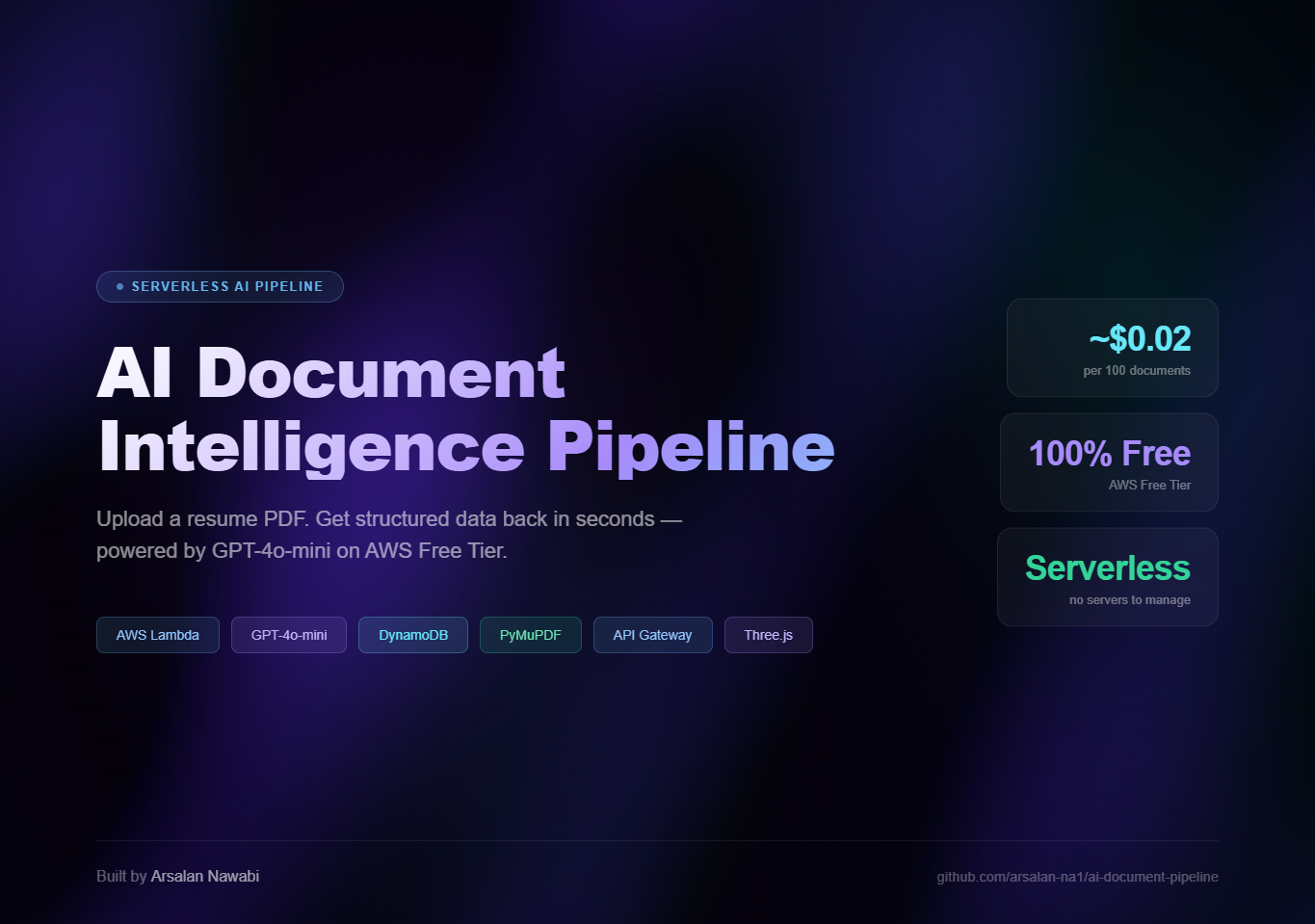1315x924 pixels.
Task: Click the 100% Free AWS Free Tier card
Action: pos(1109,462)
